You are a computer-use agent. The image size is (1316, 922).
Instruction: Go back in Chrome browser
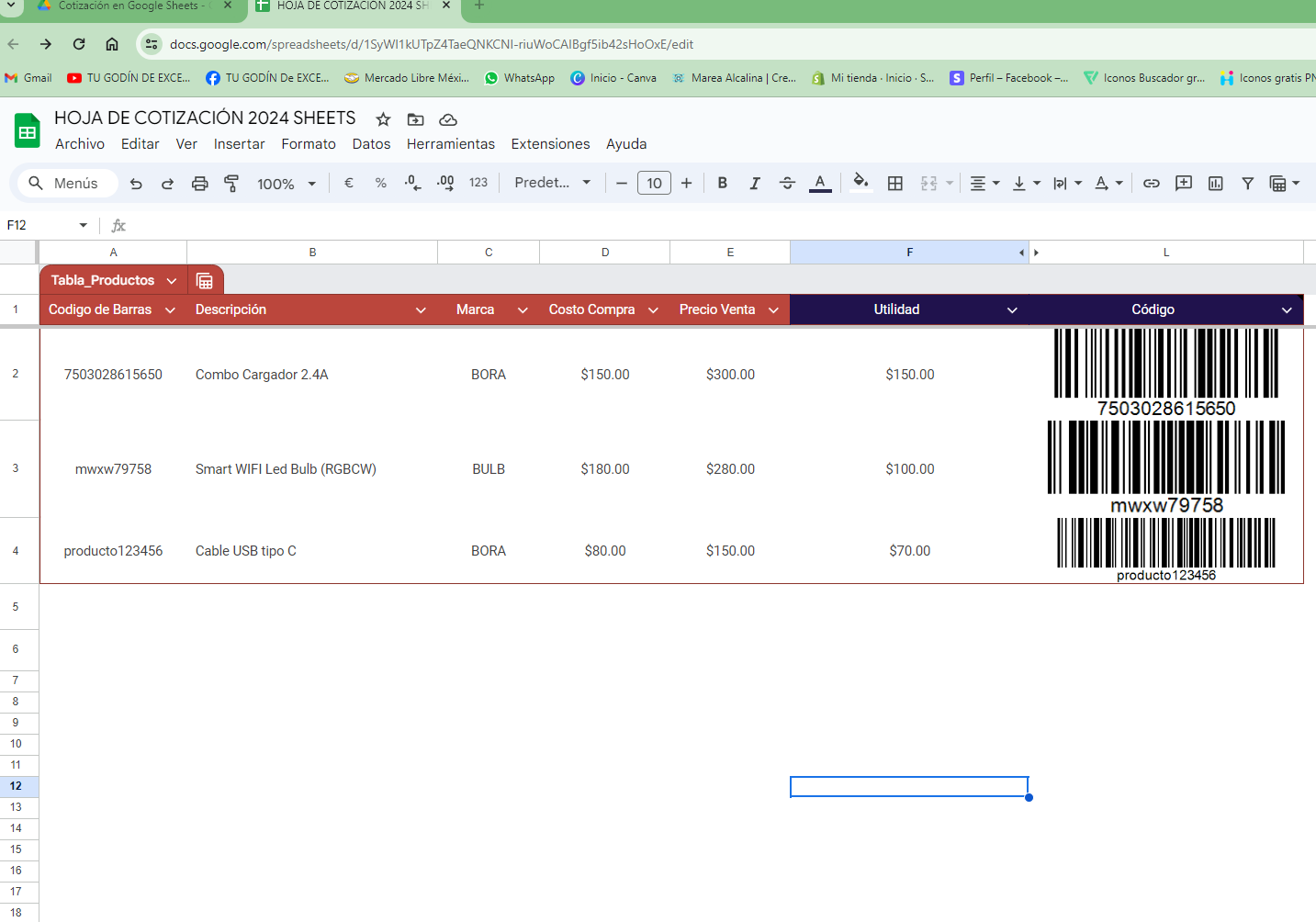pyautogui.click(x=13, y=44)
